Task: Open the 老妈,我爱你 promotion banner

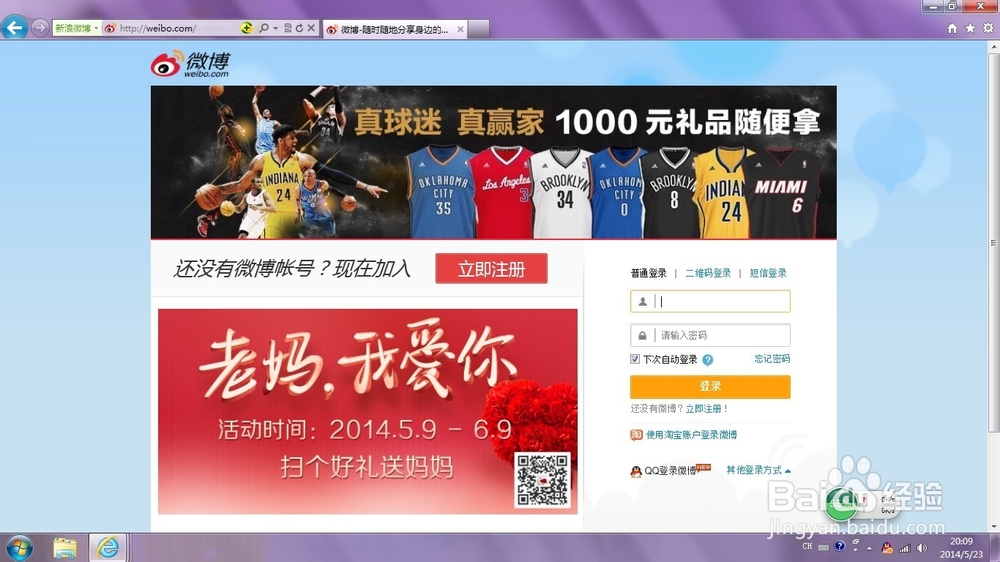Action: (367, 411)
